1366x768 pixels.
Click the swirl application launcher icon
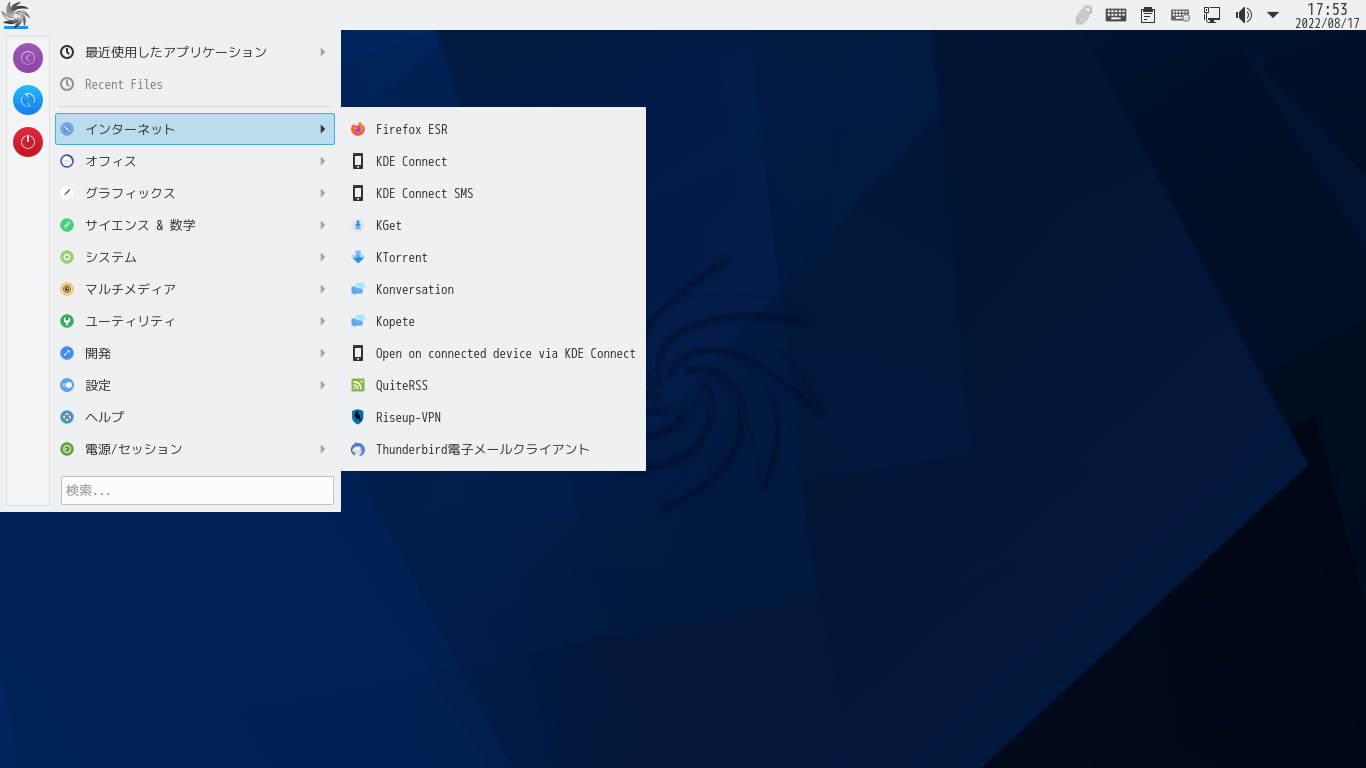(x=16, y=14)
